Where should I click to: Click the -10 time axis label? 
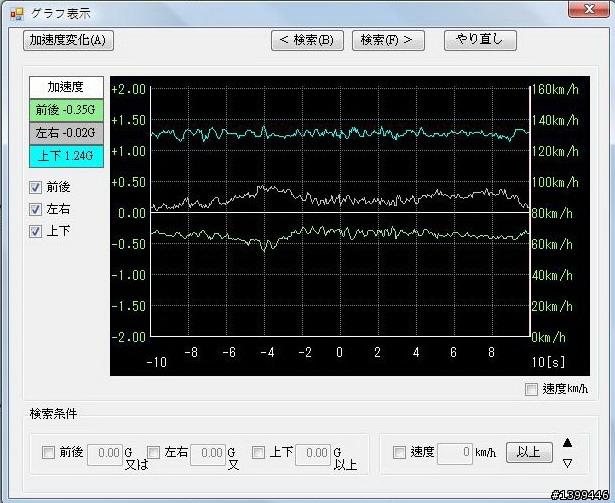tap(156, 362)
